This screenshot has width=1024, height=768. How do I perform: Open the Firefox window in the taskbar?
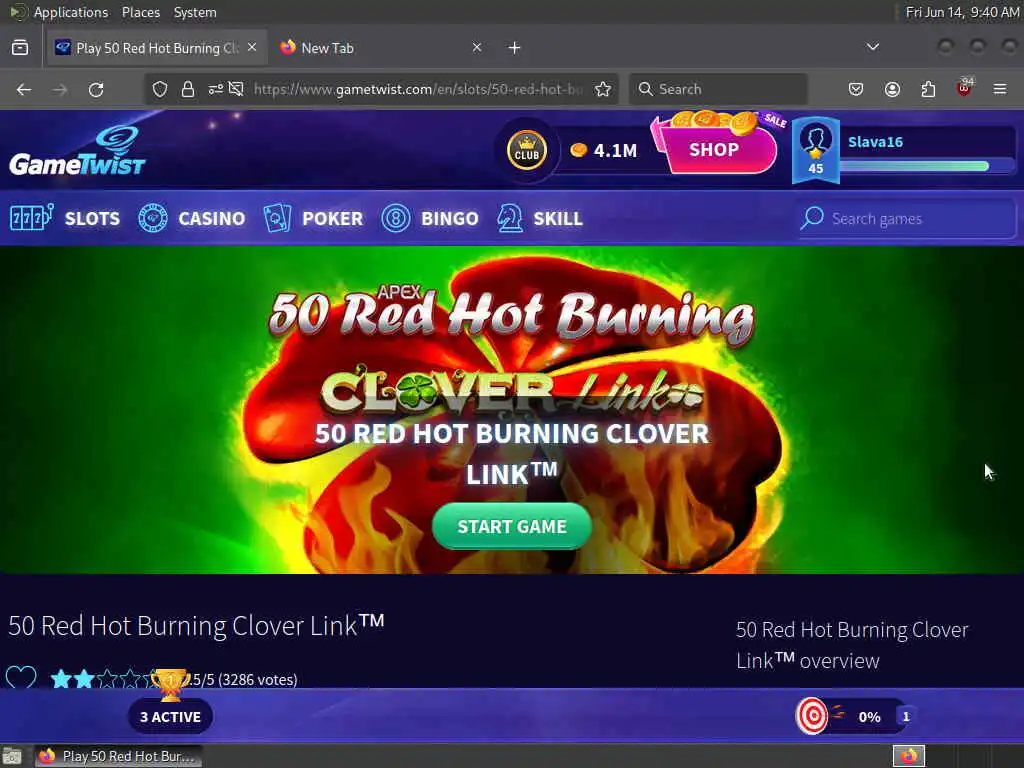(x=118, y=756)
